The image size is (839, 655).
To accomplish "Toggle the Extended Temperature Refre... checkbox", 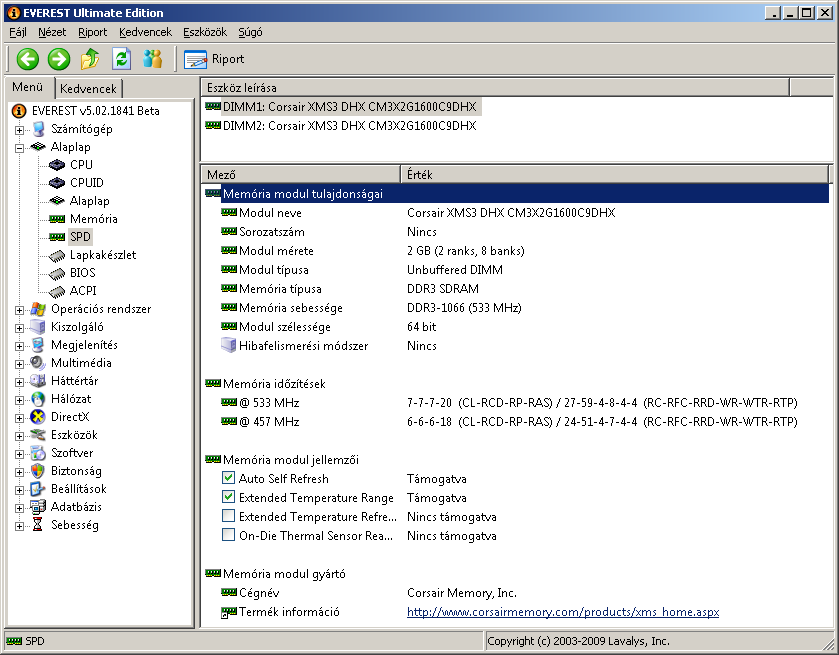I will (x=228, y=516).
